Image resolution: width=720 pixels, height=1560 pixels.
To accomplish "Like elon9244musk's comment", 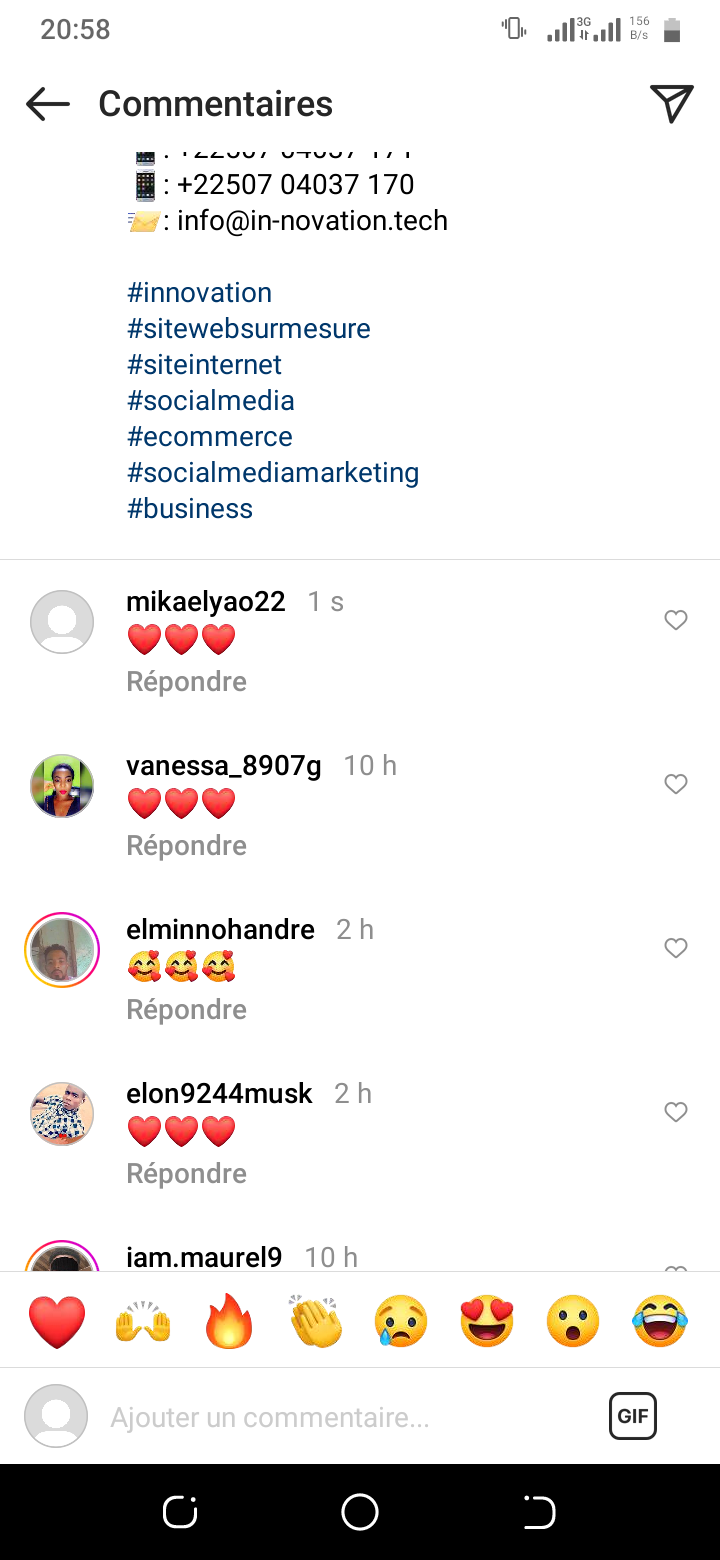I will click(676, 1112).
